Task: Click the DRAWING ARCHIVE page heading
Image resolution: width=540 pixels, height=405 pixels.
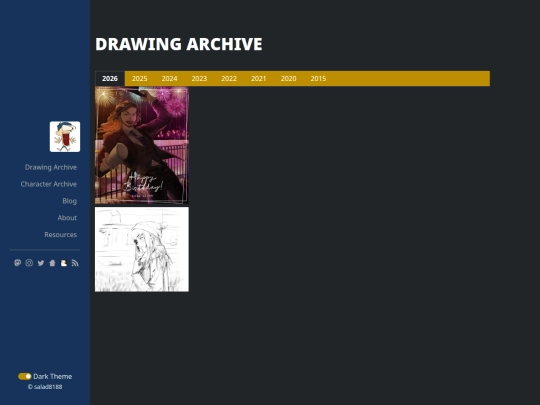Action: click(x=179, y=44)
